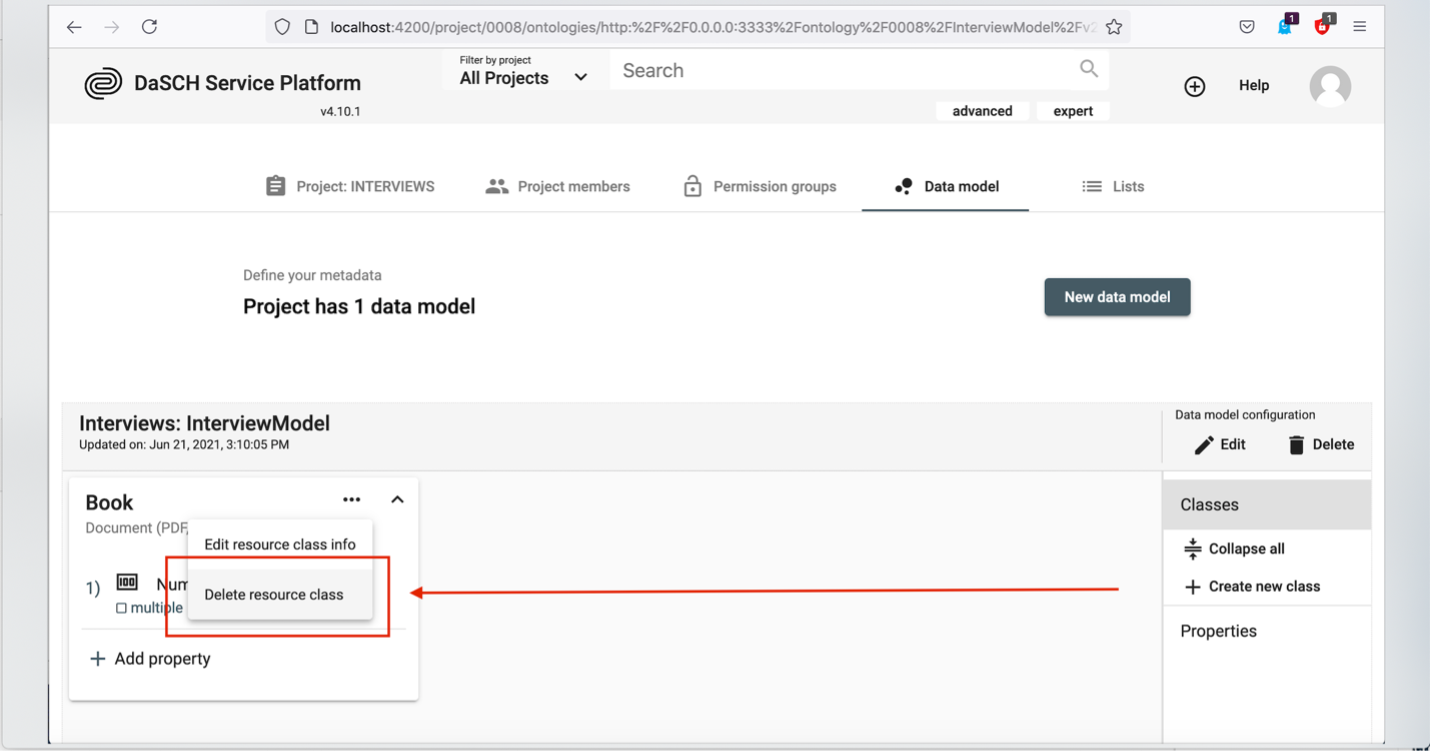1430x754 pixels.
Task: Switch to the Lists tab
Action: 1113,187
